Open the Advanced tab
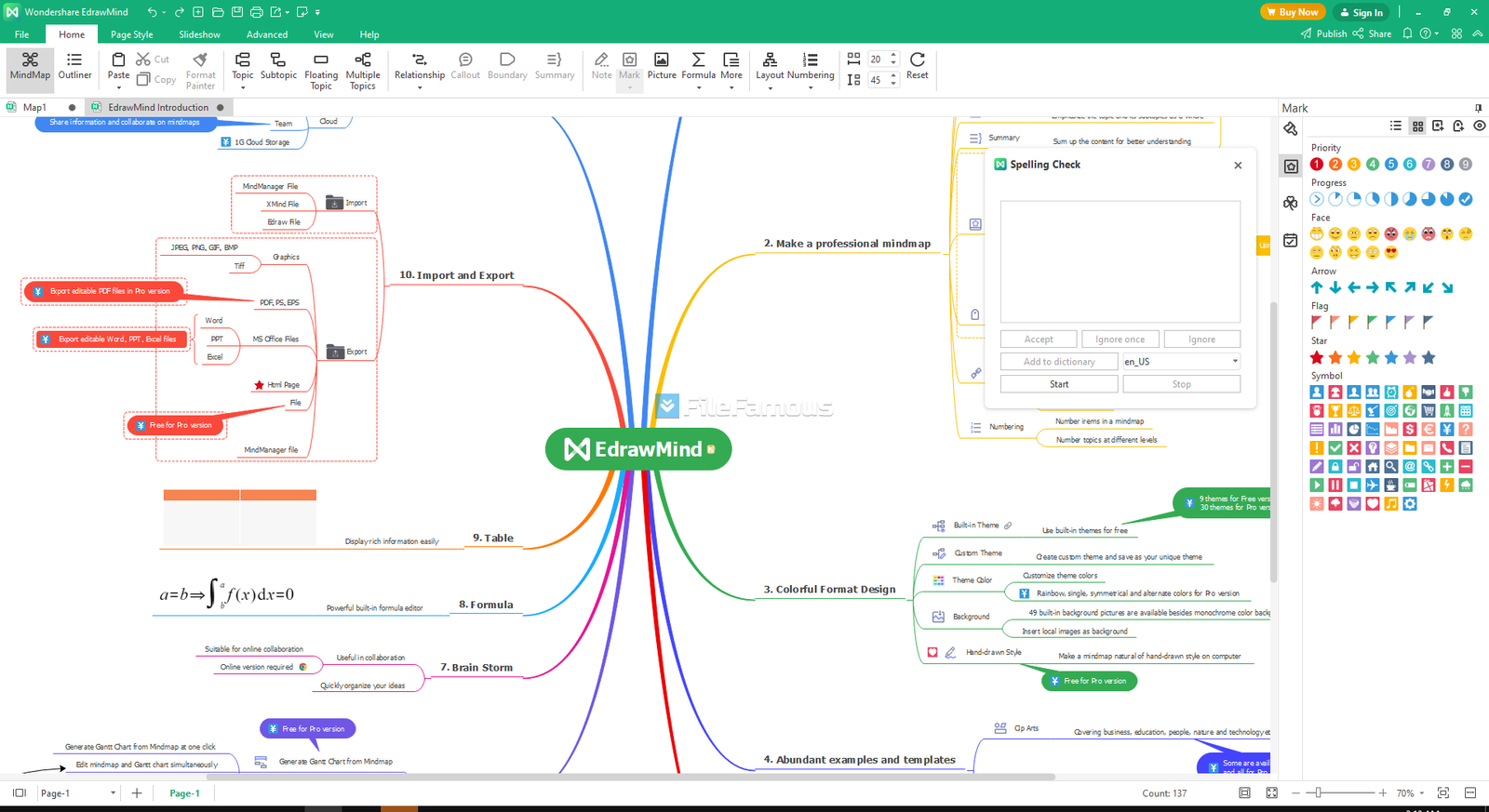This screenshot has height=812, width=1489. pos(267,34)
